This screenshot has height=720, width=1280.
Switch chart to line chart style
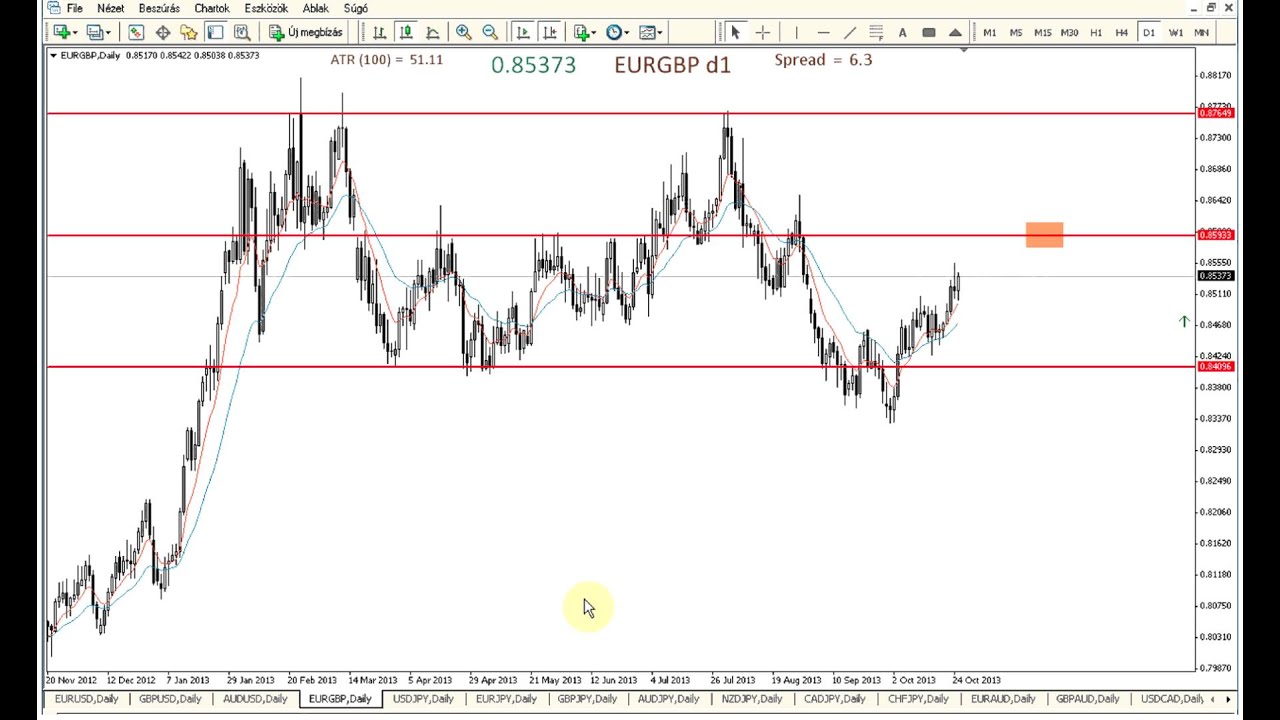coord(433,33)
